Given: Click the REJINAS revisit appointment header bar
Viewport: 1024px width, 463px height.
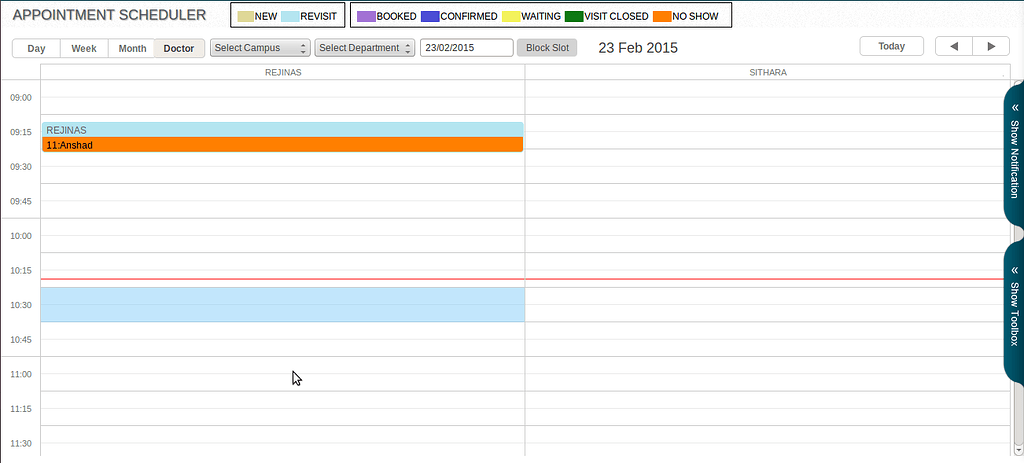Looking at the screenshot, I should point(283,130).
